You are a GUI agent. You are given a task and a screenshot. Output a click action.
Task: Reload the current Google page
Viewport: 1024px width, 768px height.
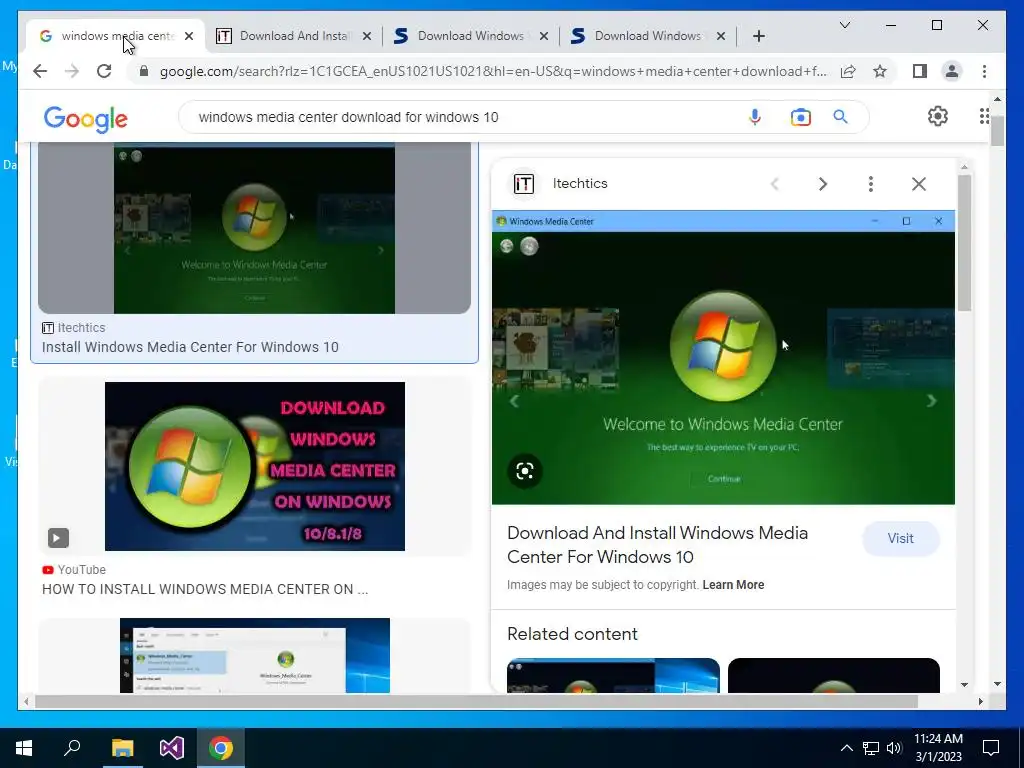pos(104,71)
